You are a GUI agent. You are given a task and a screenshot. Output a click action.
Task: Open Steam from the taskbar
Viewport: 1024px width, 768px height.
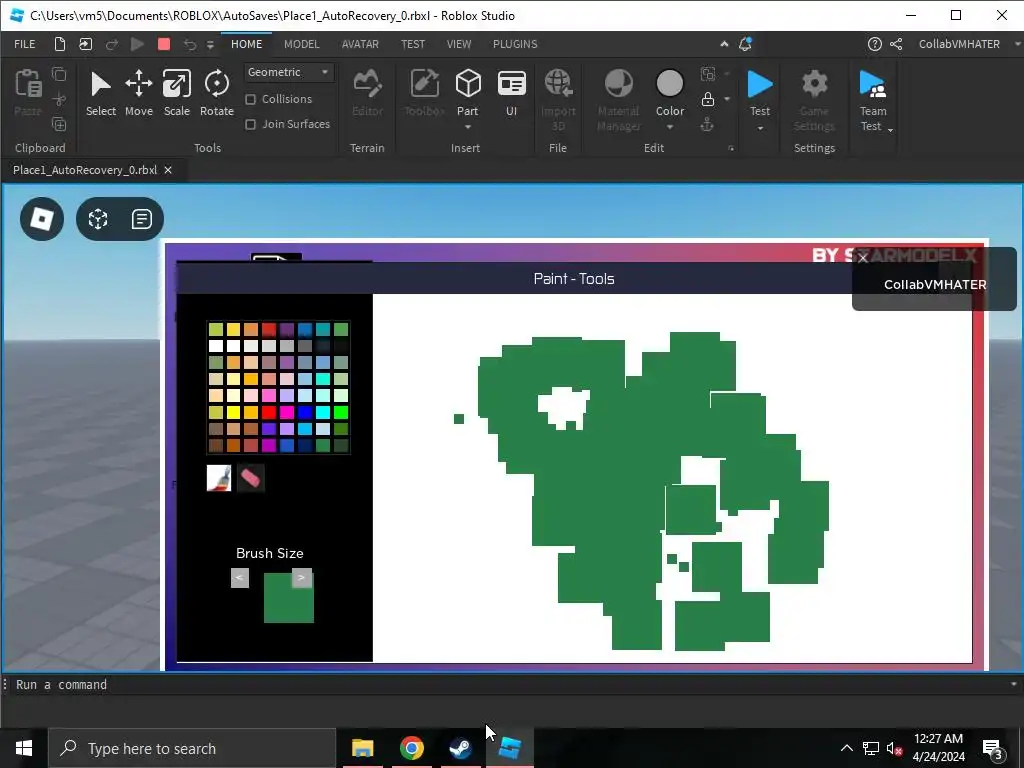460,748
